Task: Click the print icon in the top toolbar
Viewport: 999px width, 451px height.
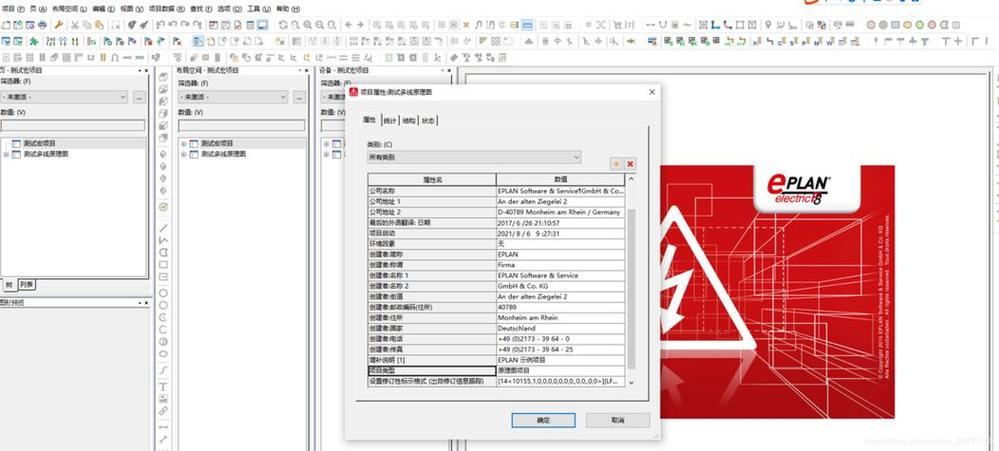Action: click(42, 25)
